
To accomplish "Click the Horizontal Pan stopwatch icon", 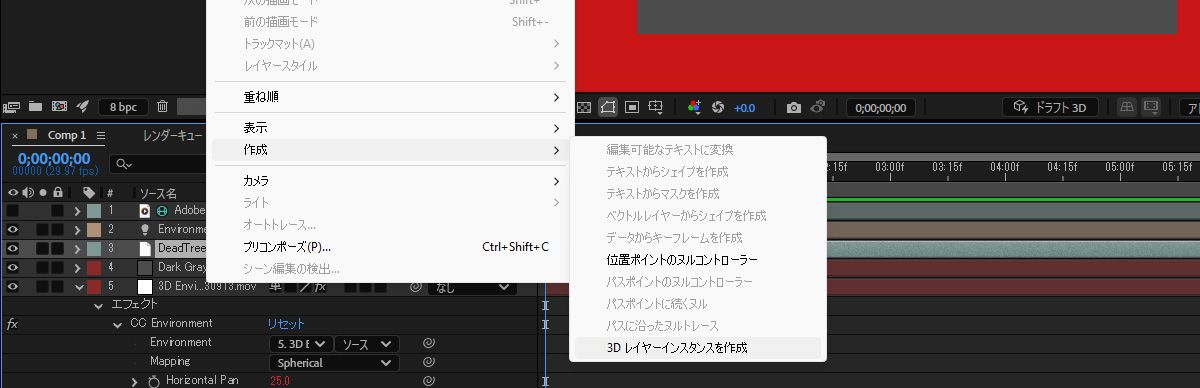I will (x=154, y=381).
